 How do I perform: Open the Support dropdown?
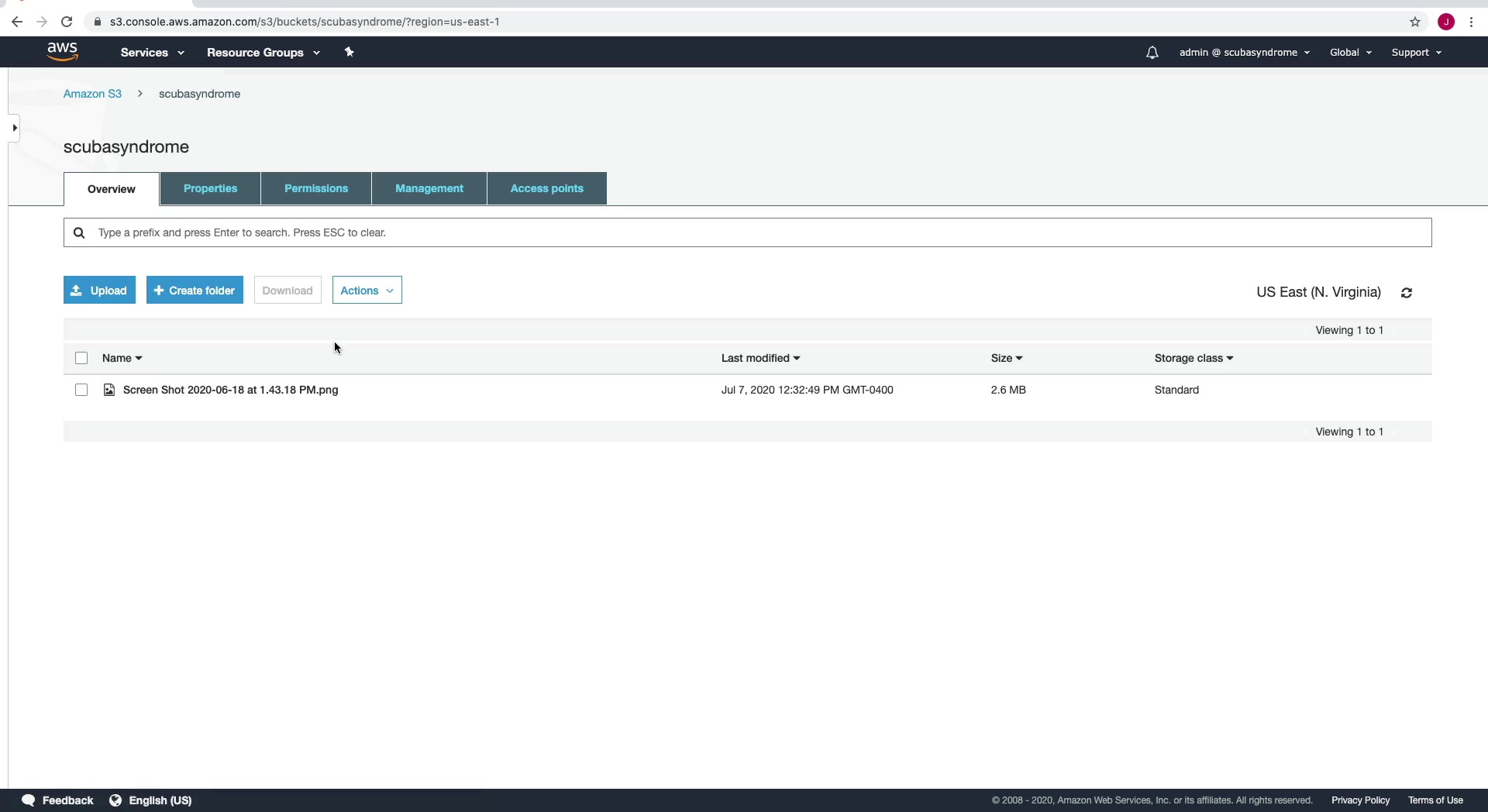(x=1417, y=53)
